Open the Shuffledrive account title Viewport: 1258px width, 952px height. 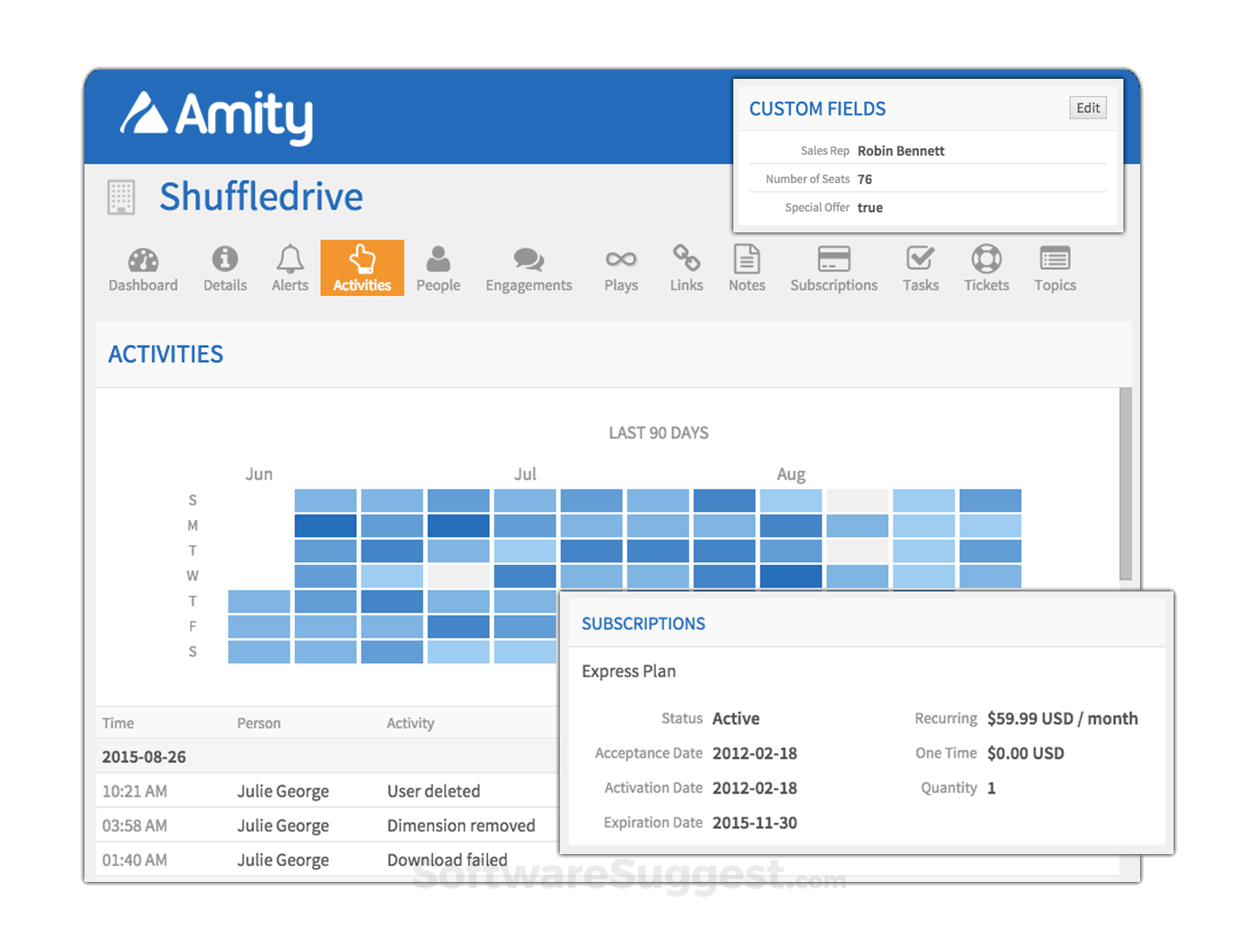pos(260,197)
